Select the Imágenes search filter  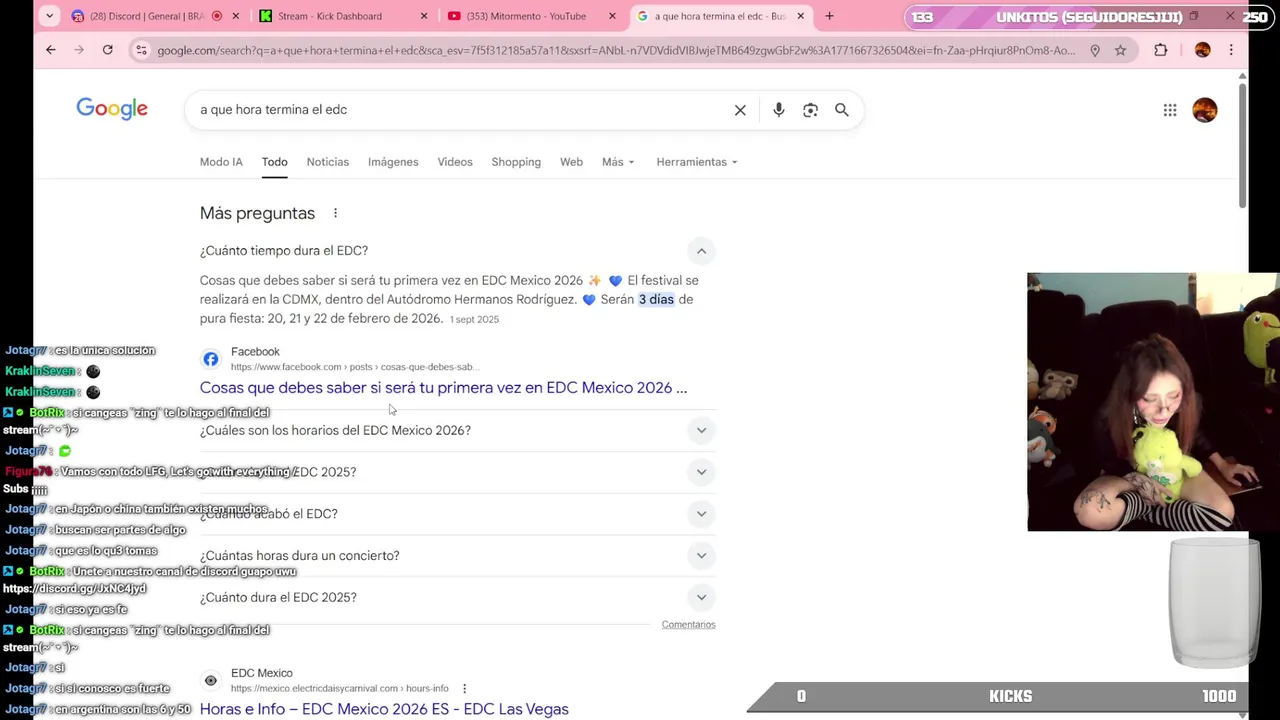point(393,162)
